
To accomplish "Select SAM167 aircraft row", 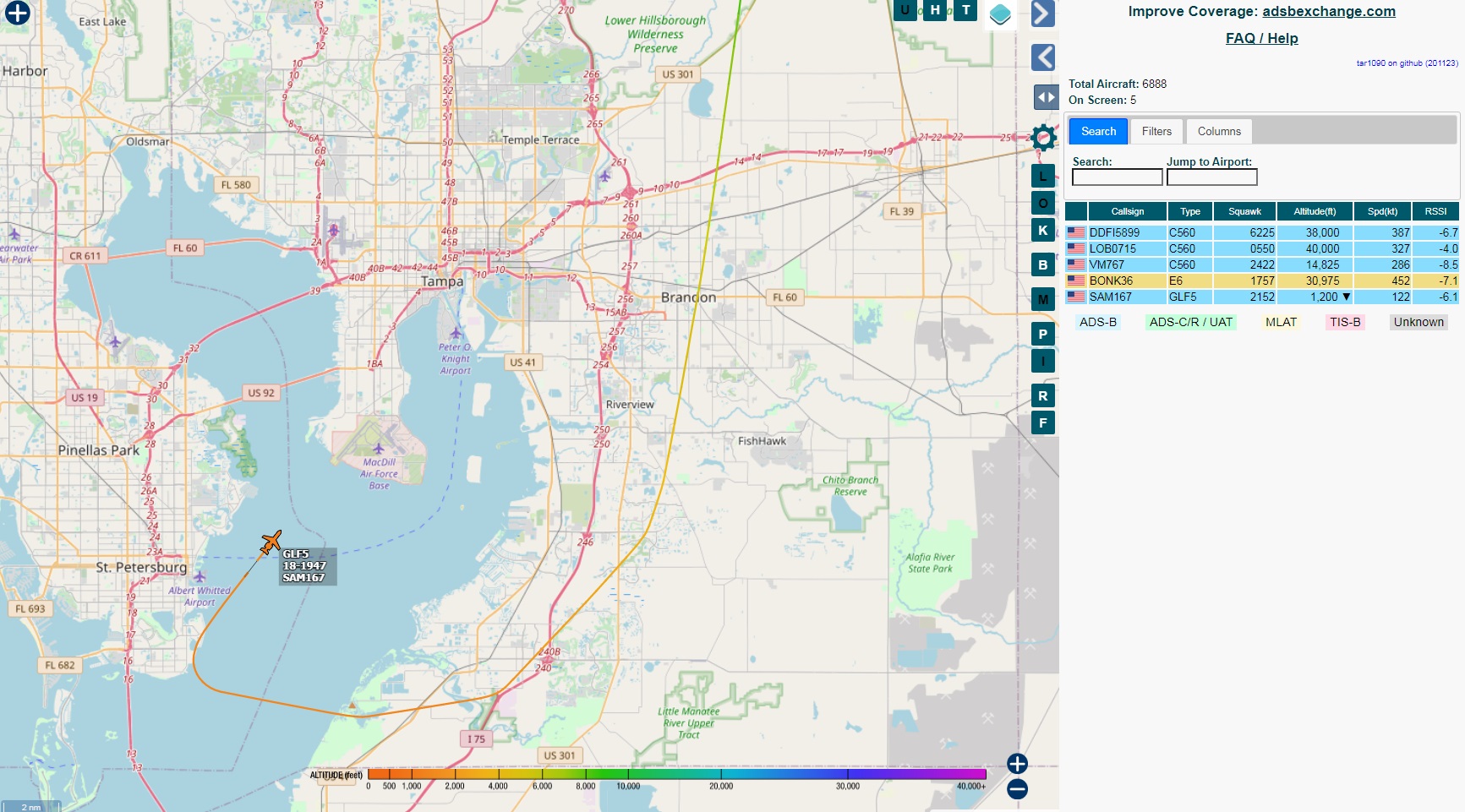I will click(1262, 297).
